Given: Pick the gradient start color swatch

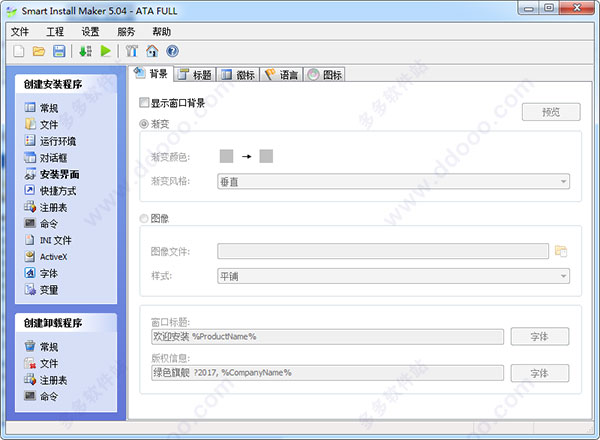Looking at the screenshot, I should coord(227,156).
